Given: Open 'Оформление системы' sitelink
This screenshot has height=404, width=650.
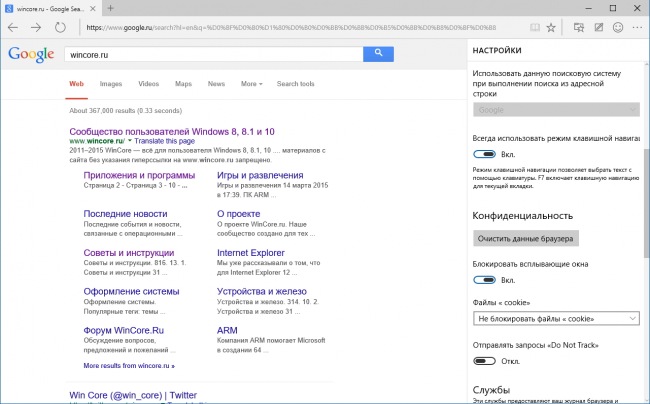Looking at the screenshot, I should [x=131, y=291].
